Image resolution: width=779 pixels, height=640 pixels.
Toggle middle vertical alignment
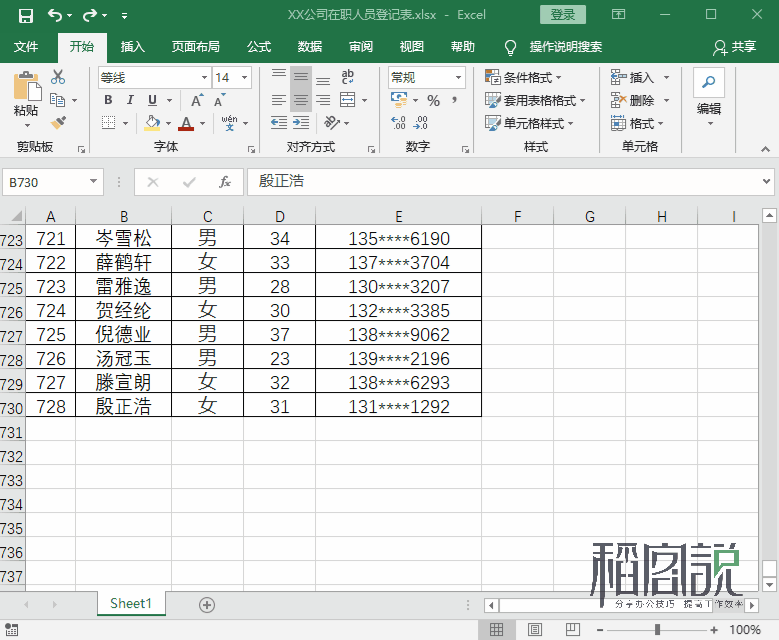click(x=301, y=77)
